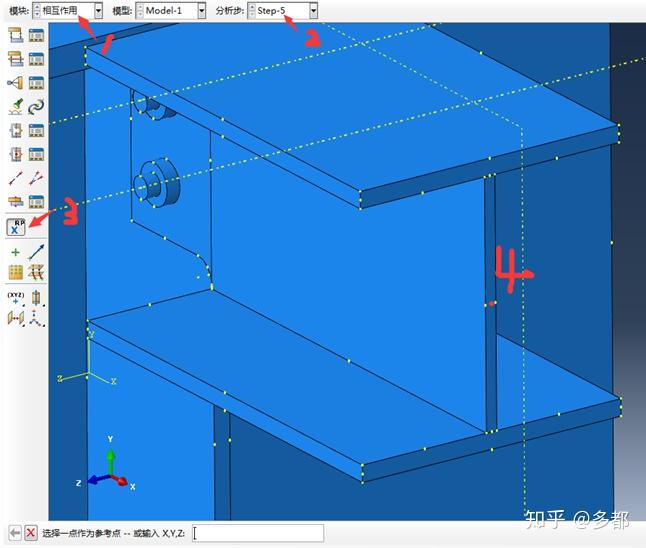Screen dimensions: 646x548
Task: Launch the Find Contact Pairs tool
Action: pyautogui.click(x=16, y=107)
